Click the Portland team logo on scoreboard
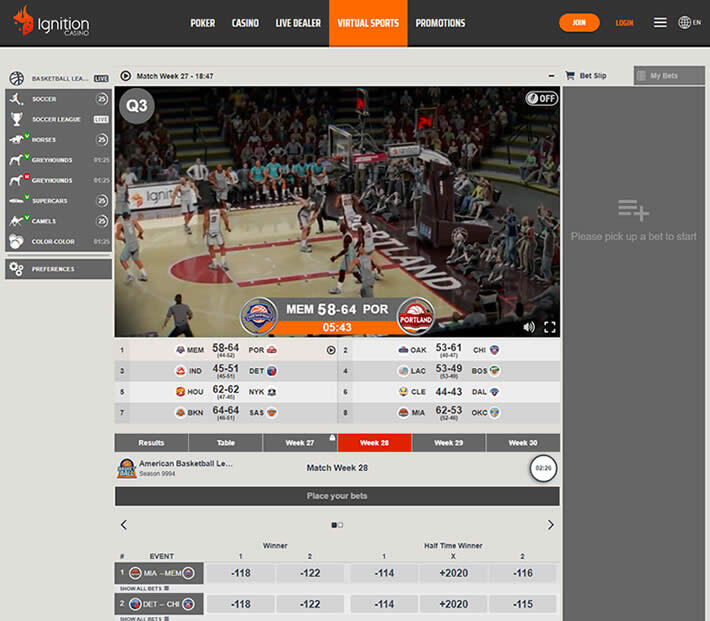 pos(416,316)
